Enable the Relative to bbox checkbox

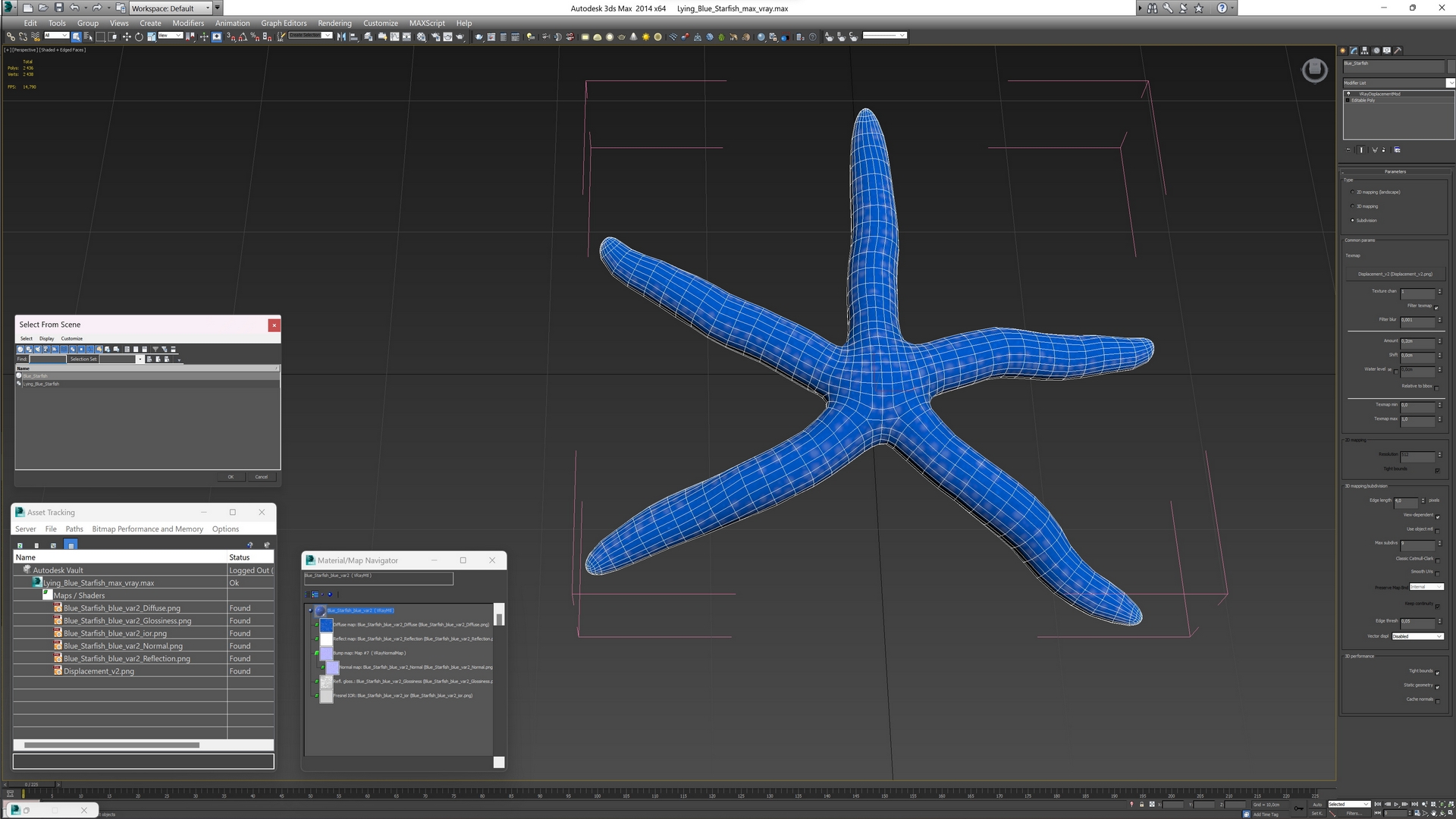pyautogui.click(x=1436, y=387)
